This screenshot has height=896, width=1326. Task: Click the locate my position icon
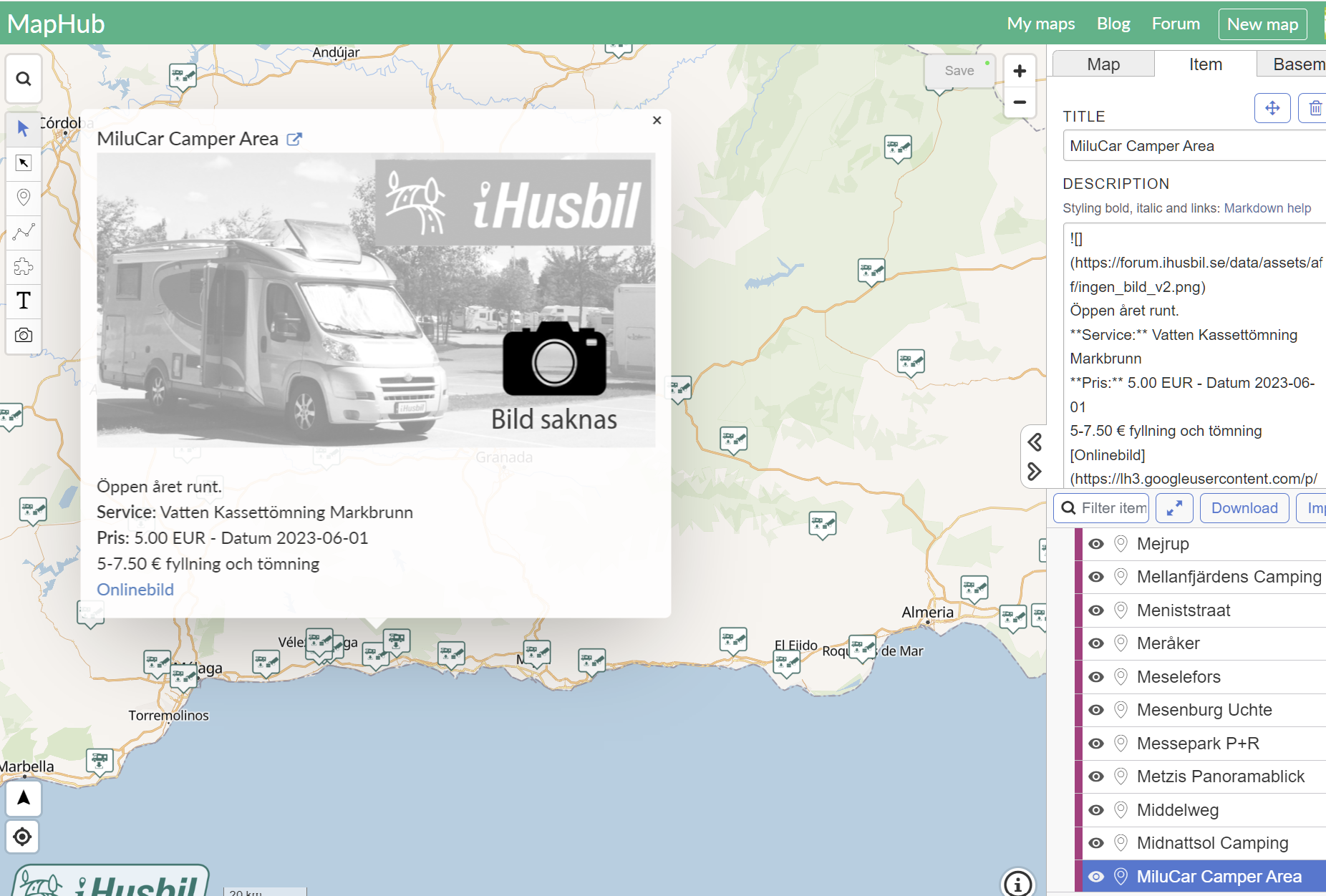23,836
